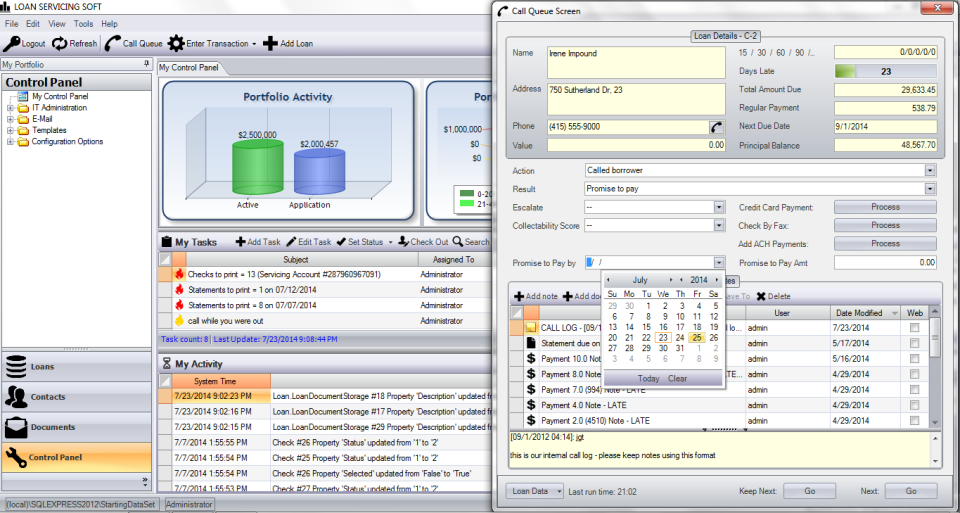The image size is (960, 513).
Task: Select My Control Panel tree item
Action: point(60,96)
